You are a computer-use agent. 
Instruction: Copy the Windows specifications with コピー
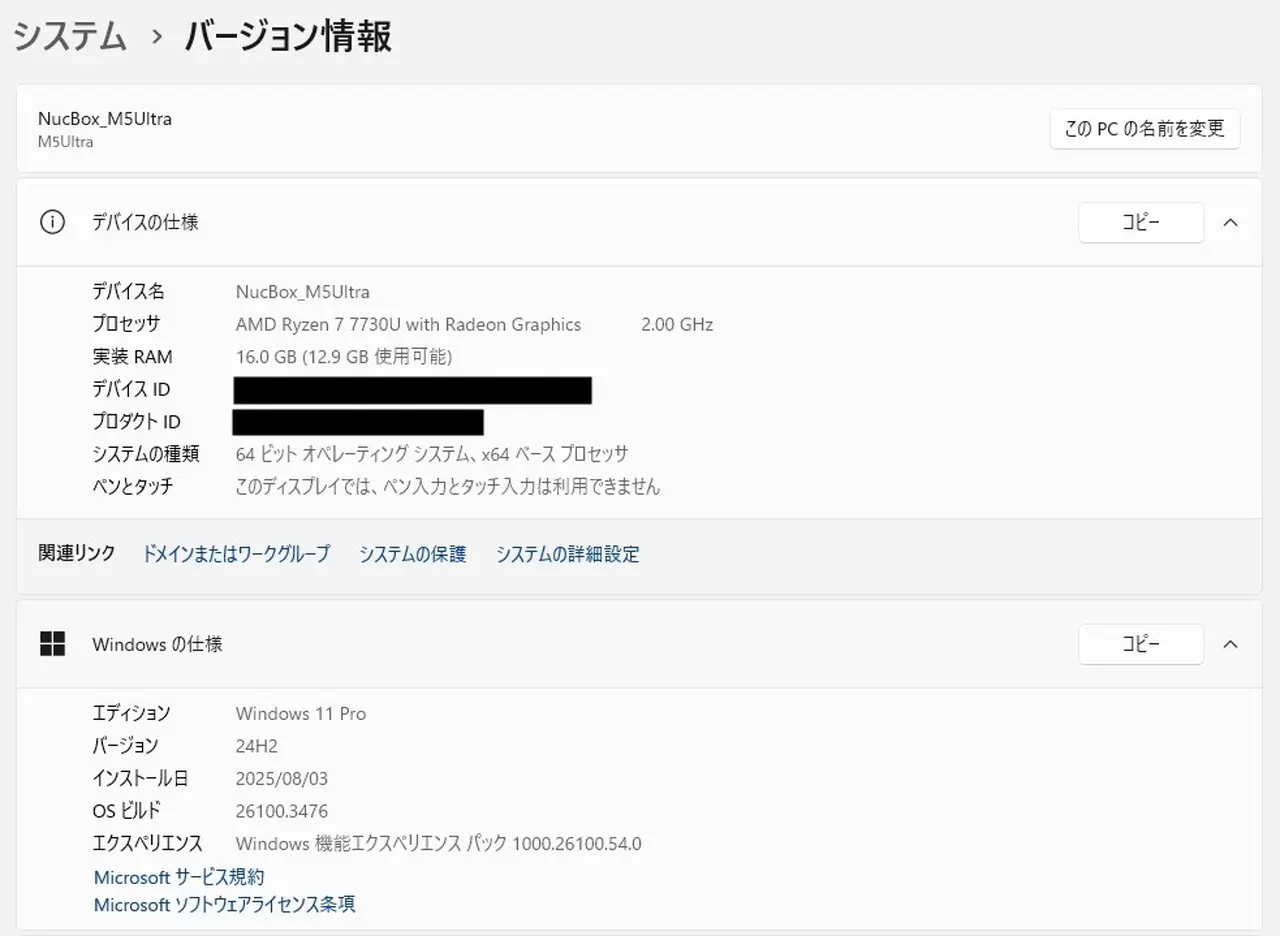[x=1140, y=644]
